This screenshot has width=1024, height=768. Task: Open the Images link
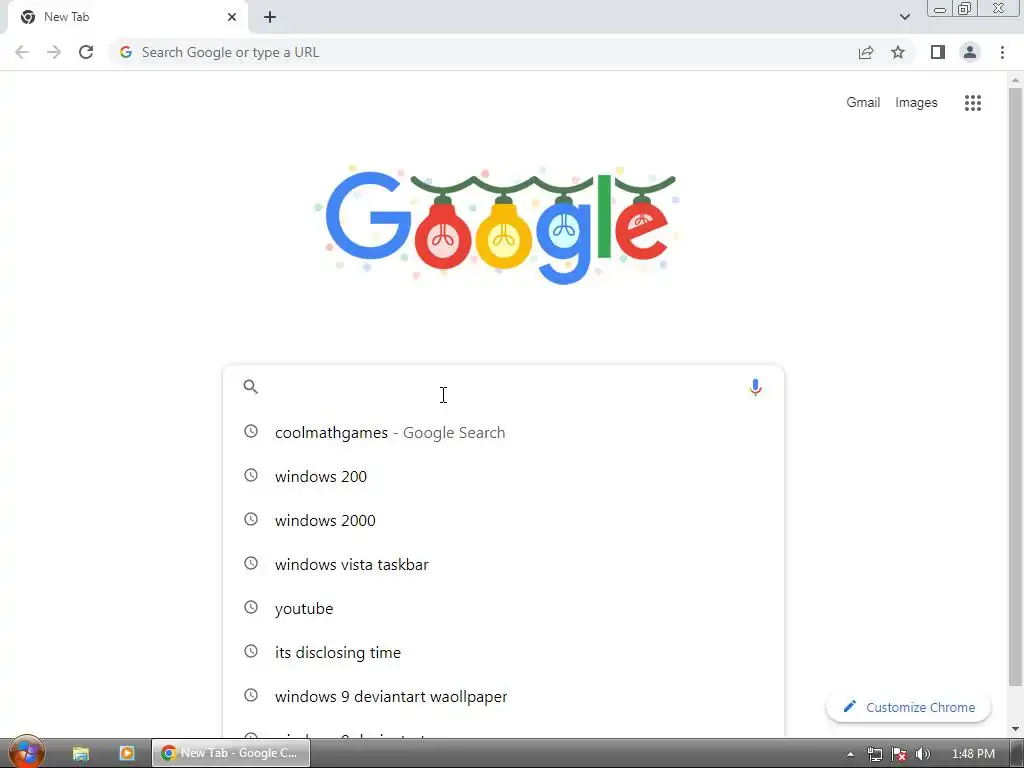point(916,103)
